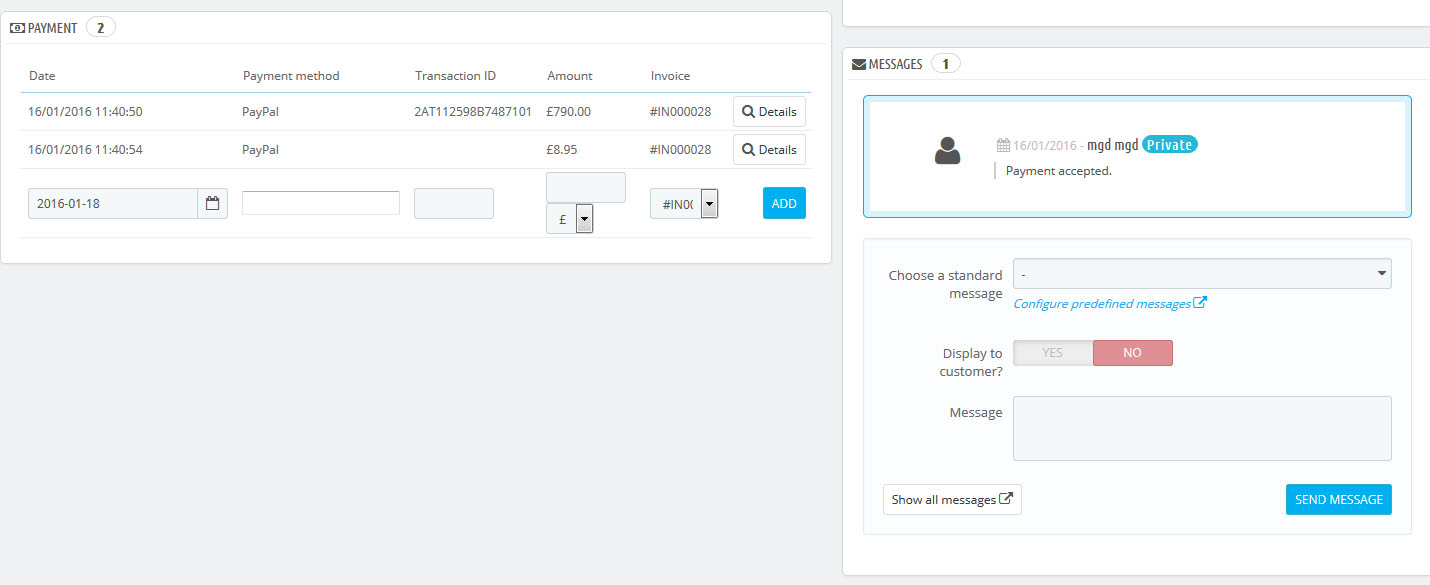Click the Message text area
The height and width of the screenshot is (585, 1430).
pyautogui.click(x=1202, y=428)
